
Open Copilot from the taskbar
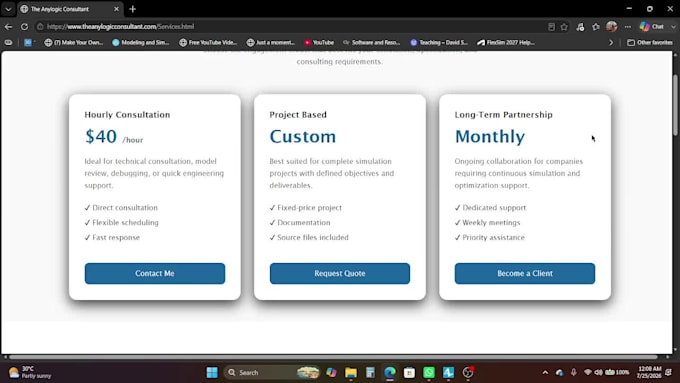tap(332, 372)
